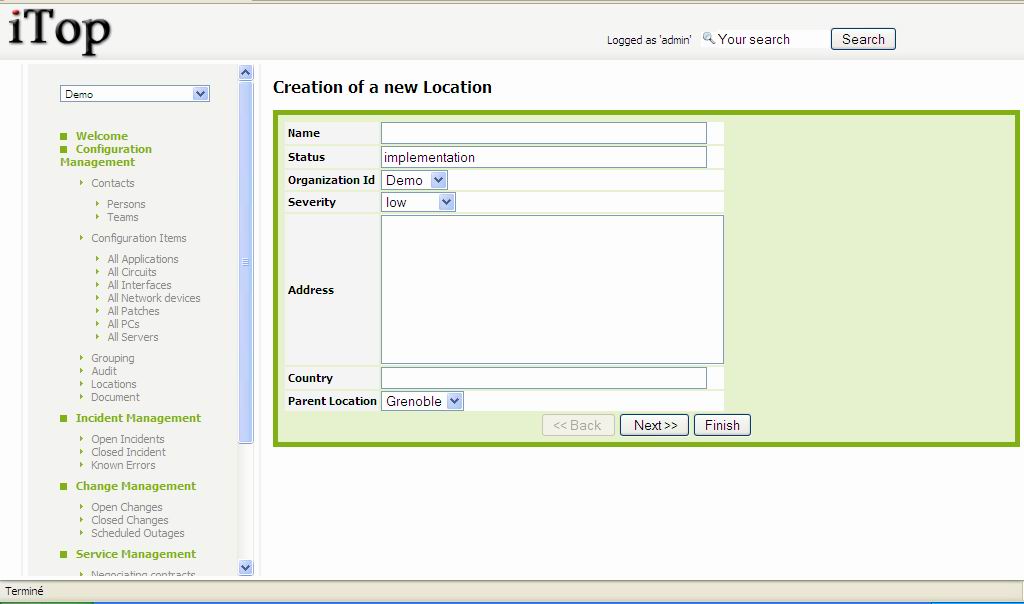The height and width of the screenshot is (604, 1024).
Task: Open the Audit page
Action: coord(104,371)
